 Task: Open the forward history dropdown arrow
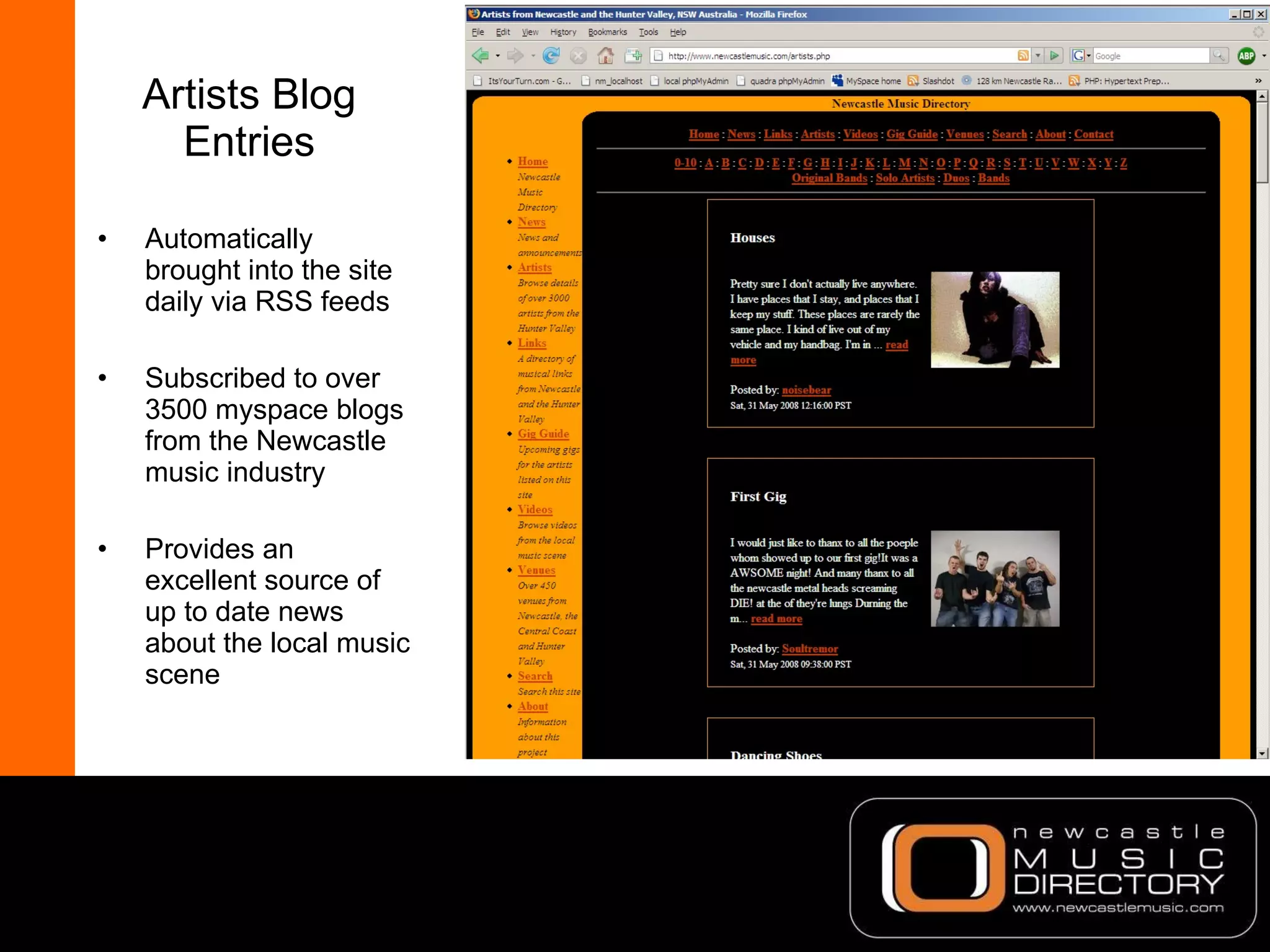[533, 56]
